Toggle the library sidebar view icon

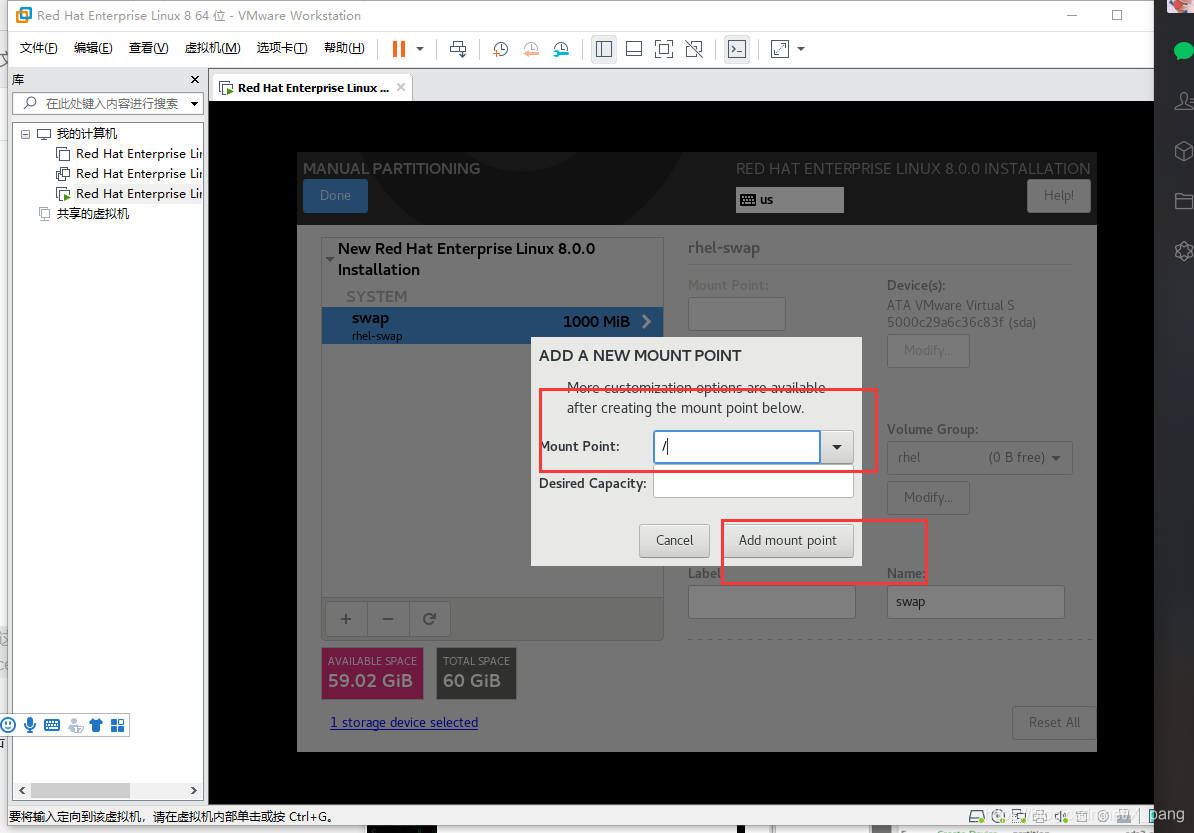604,49
